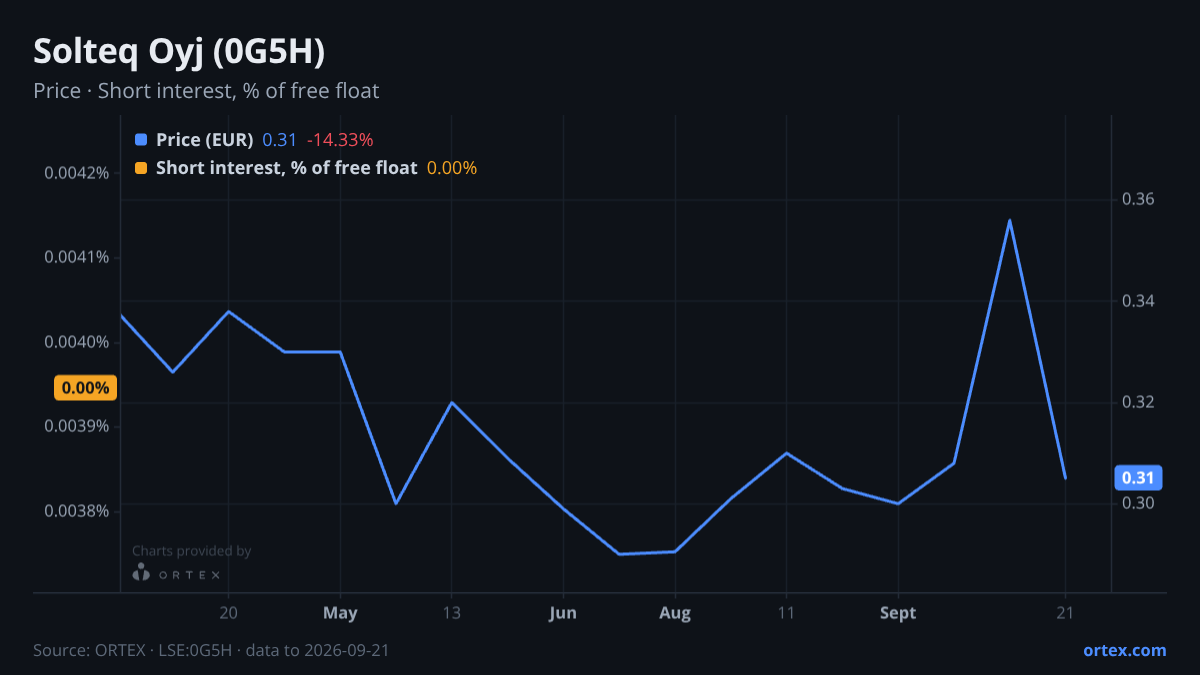Click the 0.36 right axis label
This screenshot has width=1200, height=675.
coord(1138,200)
